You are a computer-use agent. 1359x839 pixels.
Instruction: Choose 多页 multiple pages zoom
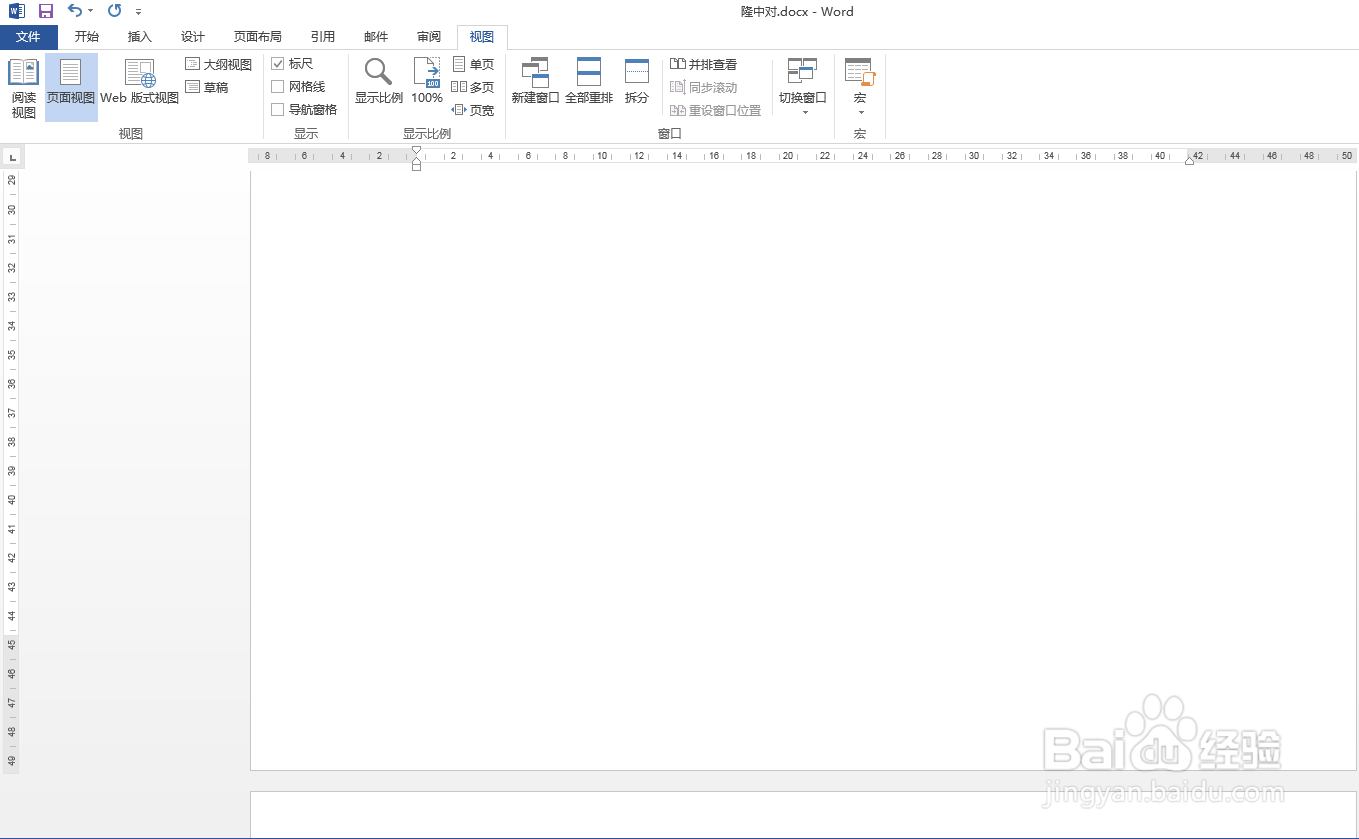click(473, 87)
